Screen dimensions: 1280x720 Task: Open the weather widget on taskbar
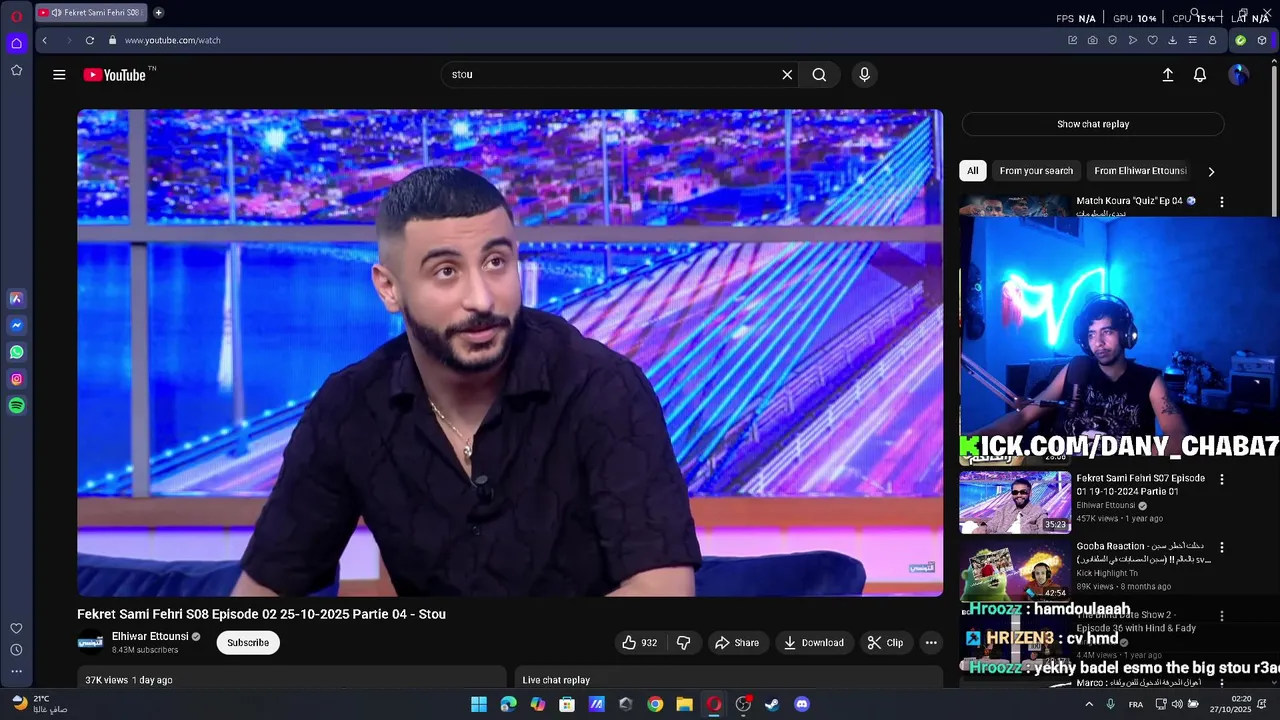click(40, 704)
